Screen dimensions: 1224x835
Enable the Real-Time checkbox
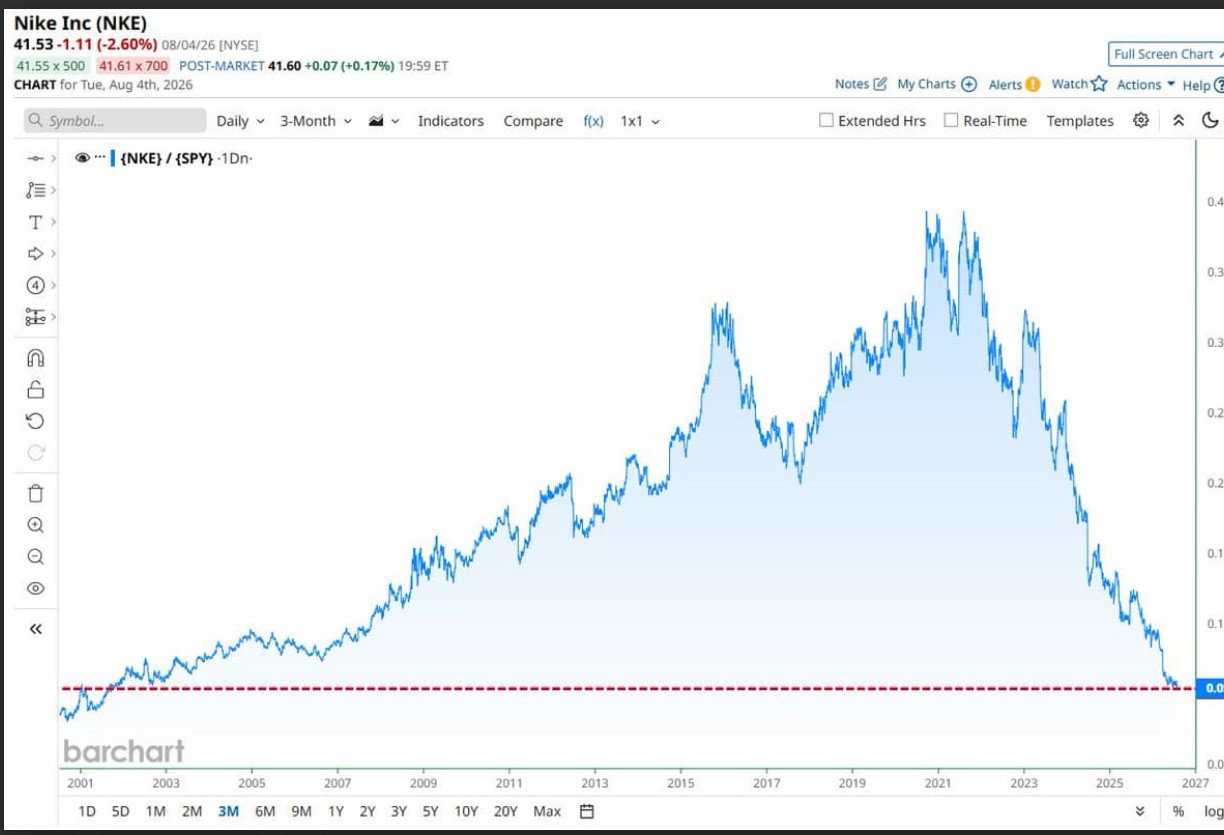point(951,121)
